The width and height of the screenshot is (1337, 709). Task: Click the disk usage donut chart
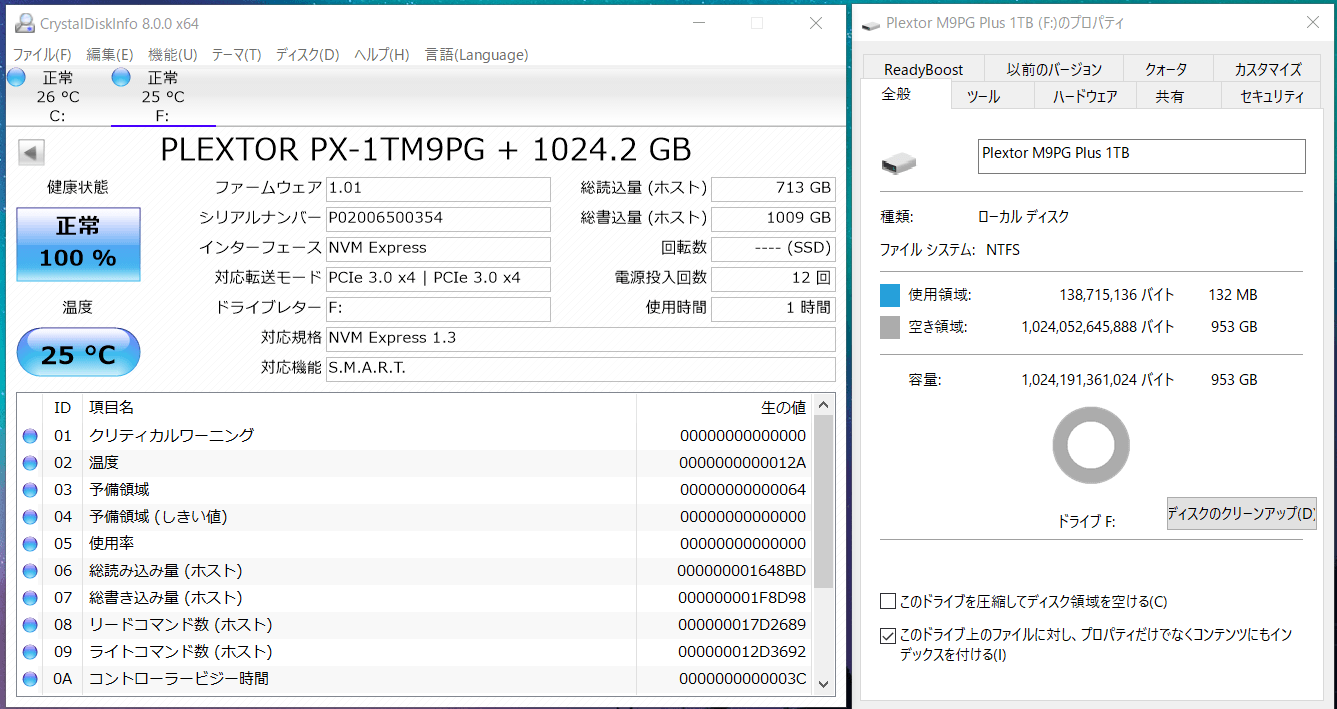point(1091,447)
